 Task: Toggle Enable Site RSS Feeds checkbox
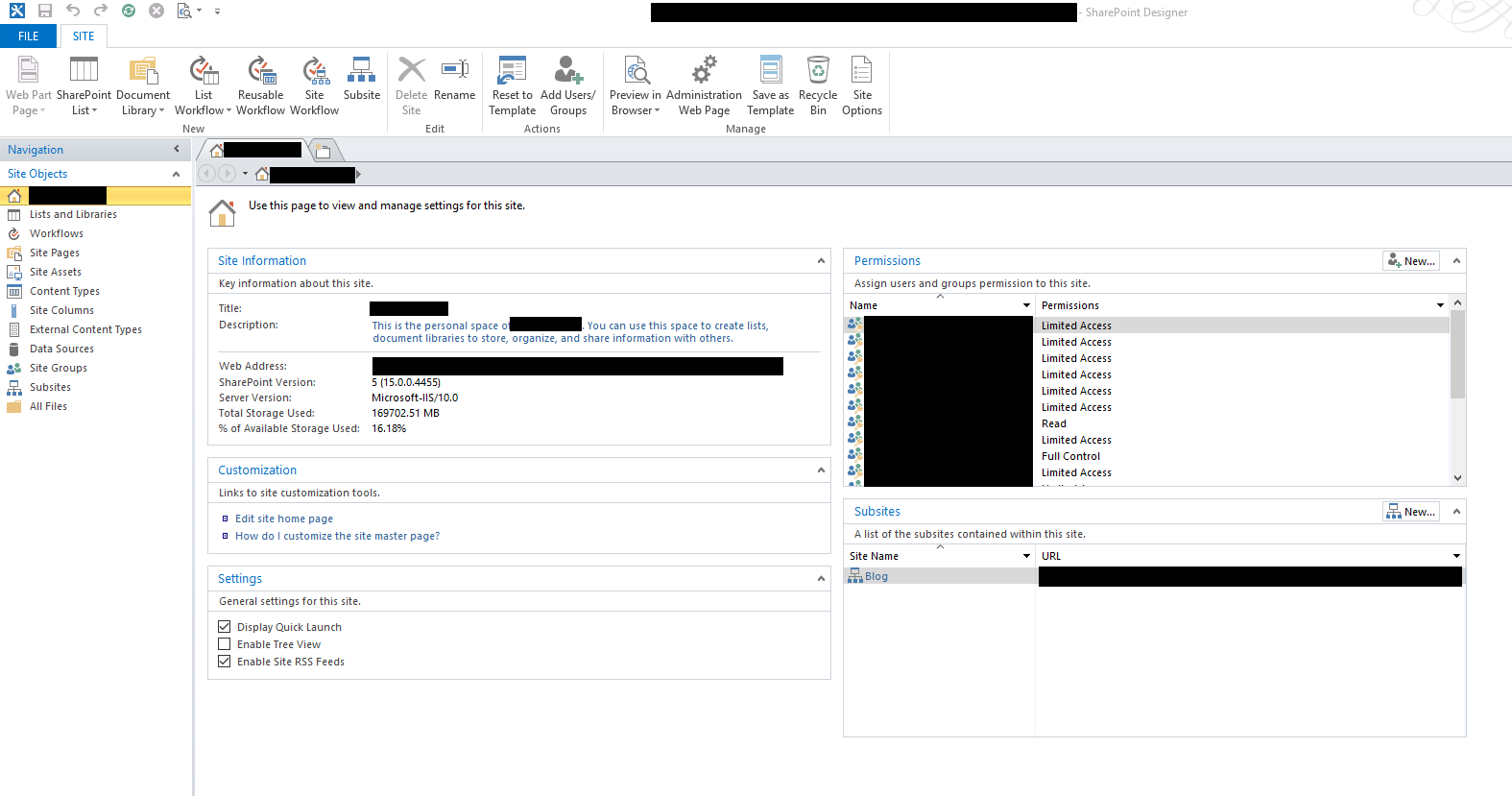click(225, 662)
